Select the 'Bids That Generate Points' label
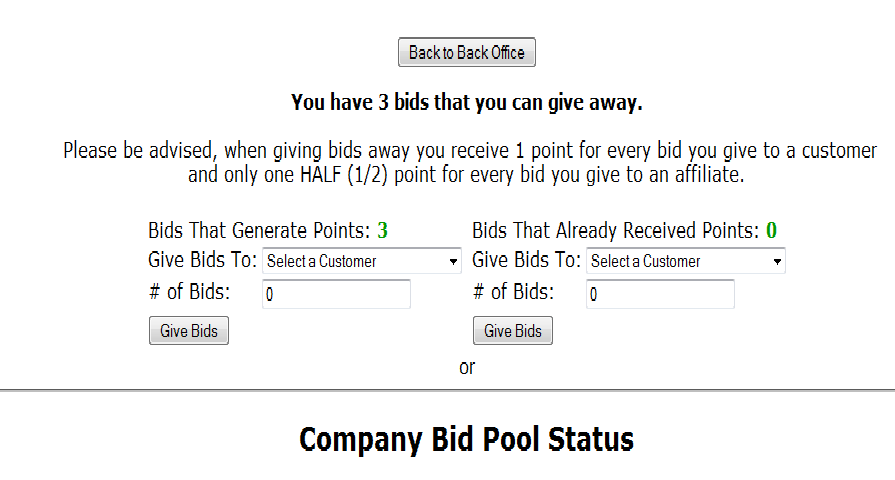Screen dimensions: 895x480 point(259,231)
